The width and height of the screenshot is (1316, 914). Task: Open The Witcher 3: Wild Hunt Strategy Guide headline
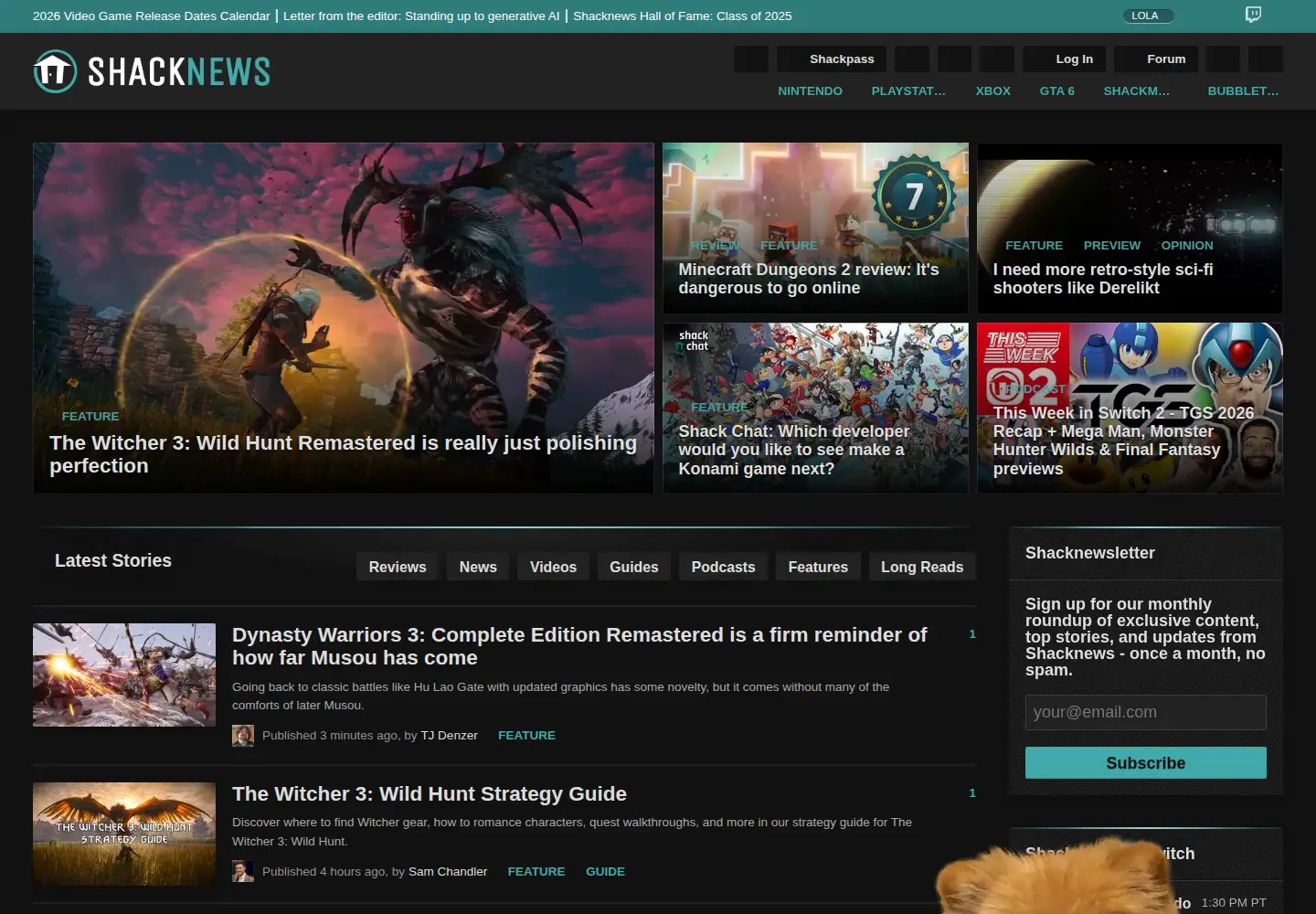[430, 794]
